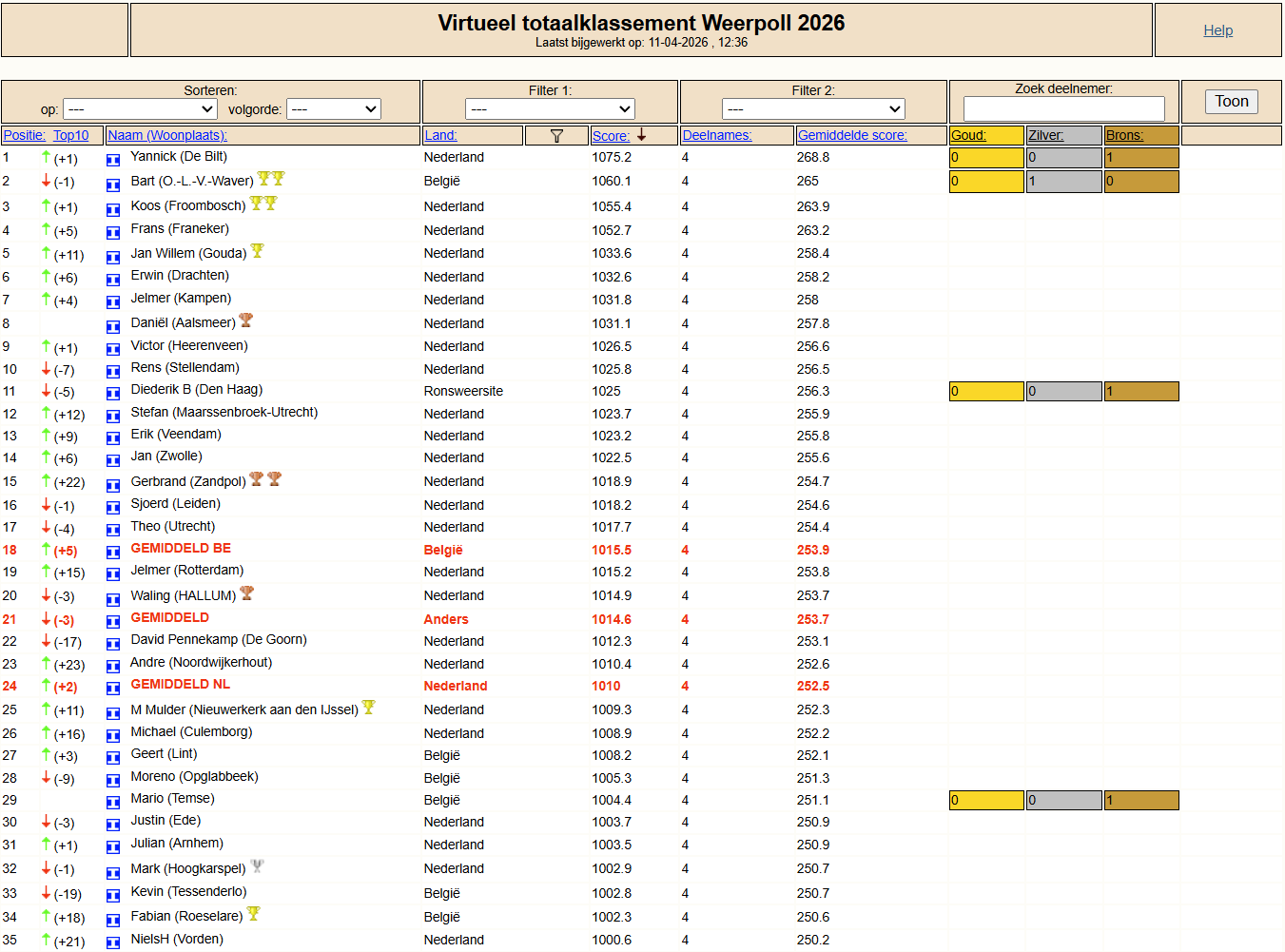Sort by Gemiddelde score column header
1285x952 pixels.
[x=852, y=136]
